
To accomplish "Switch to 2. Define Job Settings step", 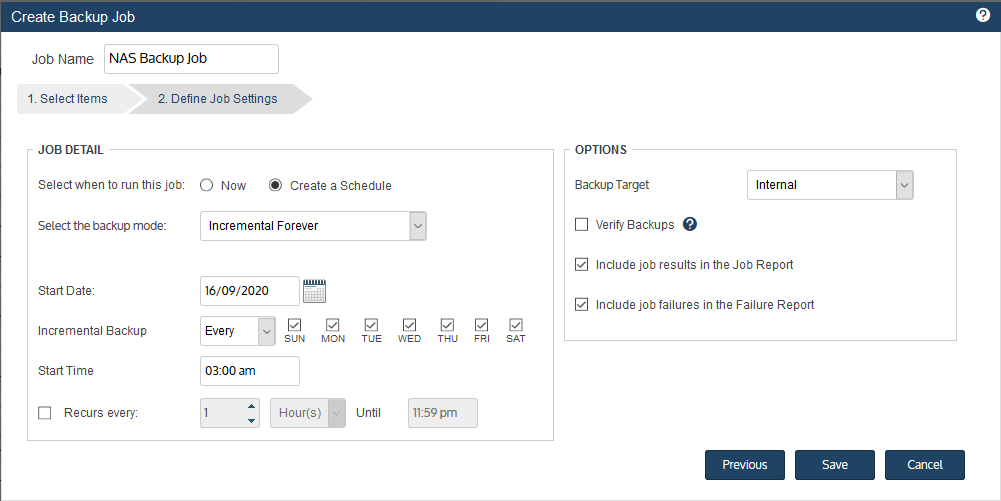I will click(x=218, y=99).
